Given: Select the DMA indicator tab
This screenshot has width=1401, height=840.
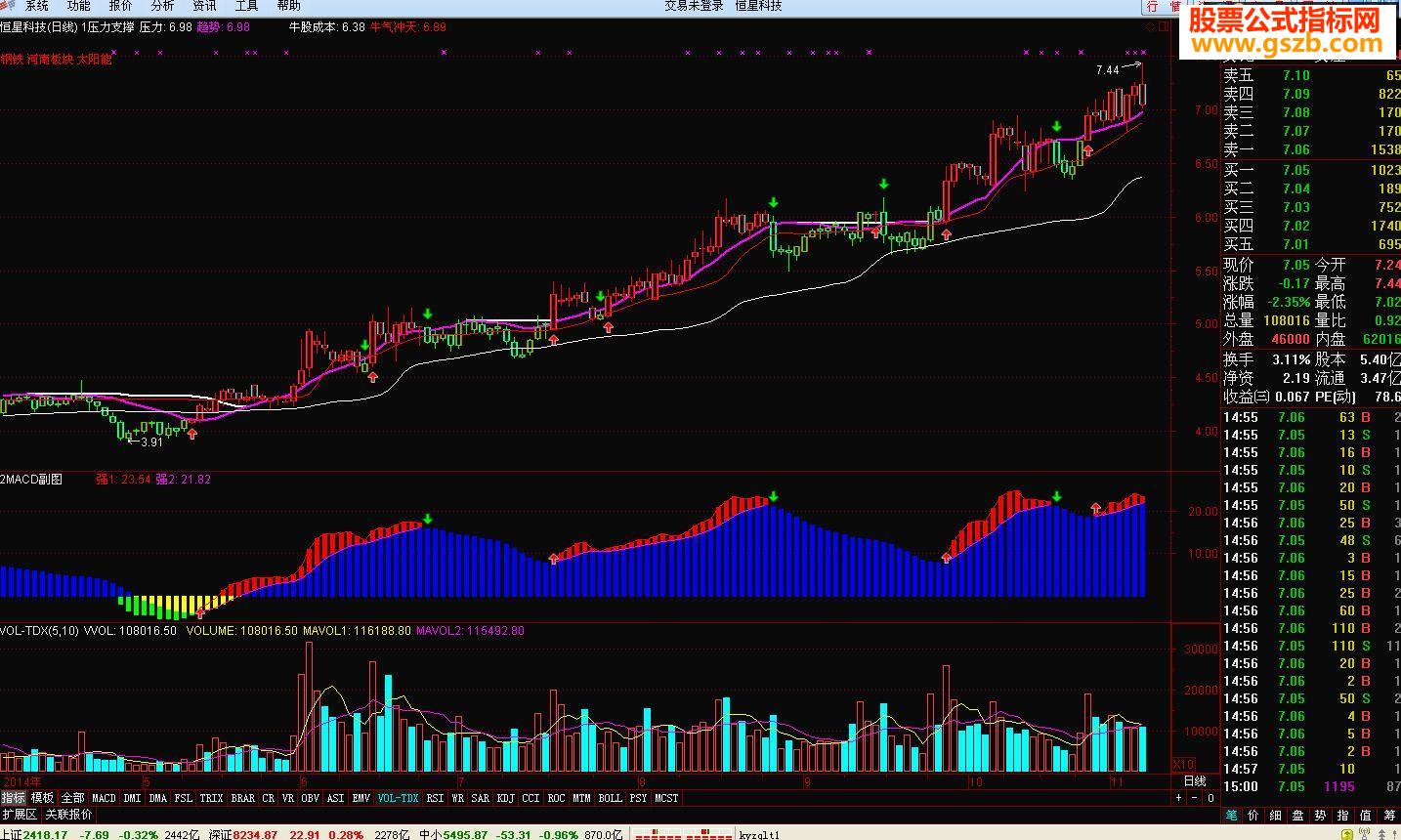Looking at the screenshot, I should click(157, 798).
